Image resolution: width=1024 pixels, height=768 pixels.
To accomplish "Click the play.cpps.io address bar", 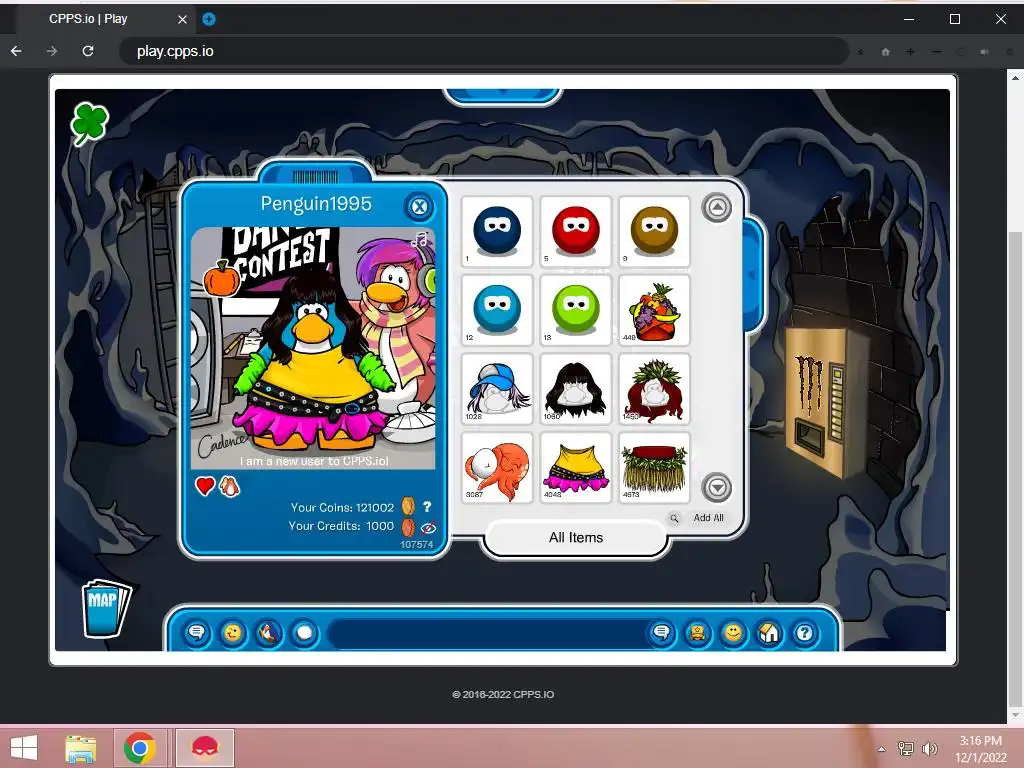I will coord(483,51).
